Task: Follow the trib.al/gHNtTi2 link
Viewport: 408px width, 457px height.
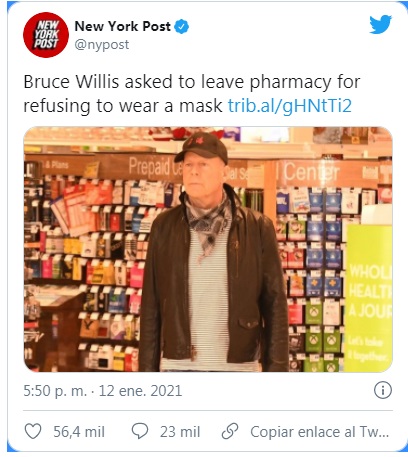Action: click(x=290, y=106)
